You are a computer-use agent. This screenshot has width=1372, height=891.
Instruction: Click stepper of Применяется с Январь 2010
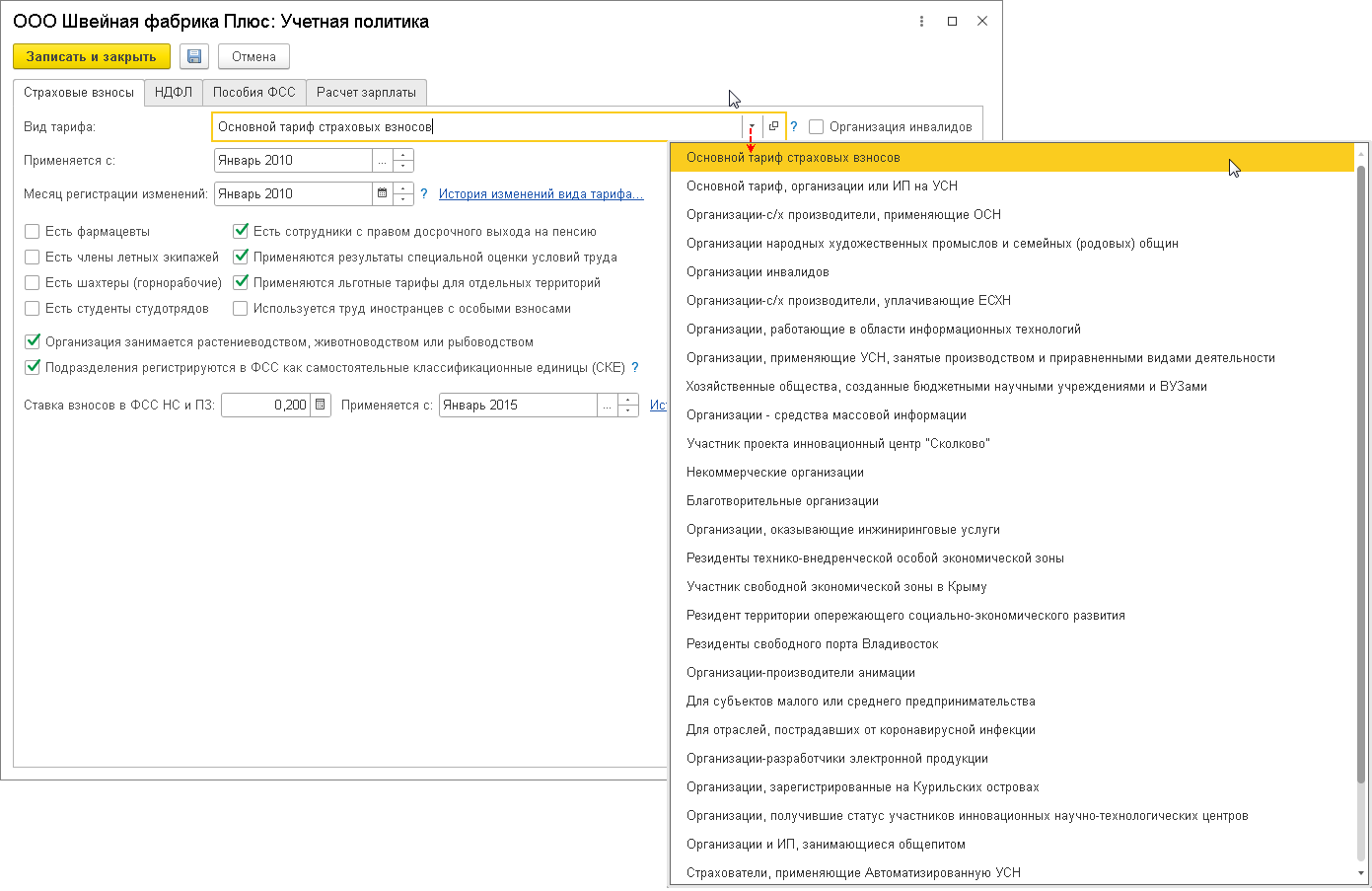point(403,160)
